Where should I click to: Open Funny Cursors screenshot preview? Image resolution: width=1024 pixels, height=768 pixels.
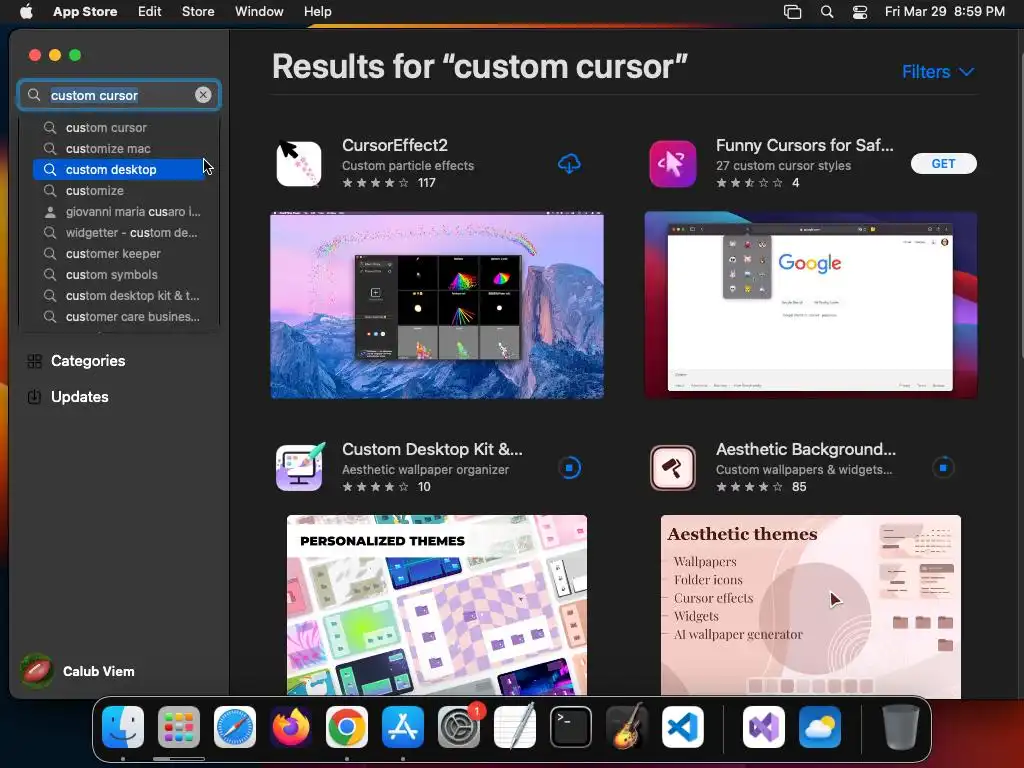tap(810, 305)
